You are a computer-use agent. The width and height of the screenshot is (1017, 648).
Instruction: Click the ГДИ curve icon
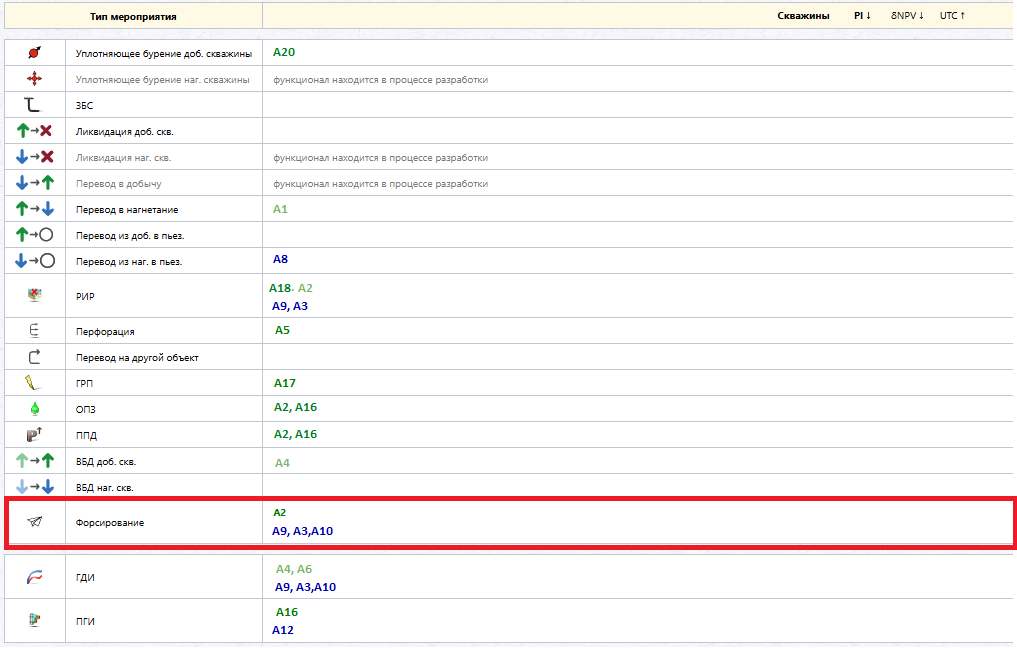[x=34, y=577]
